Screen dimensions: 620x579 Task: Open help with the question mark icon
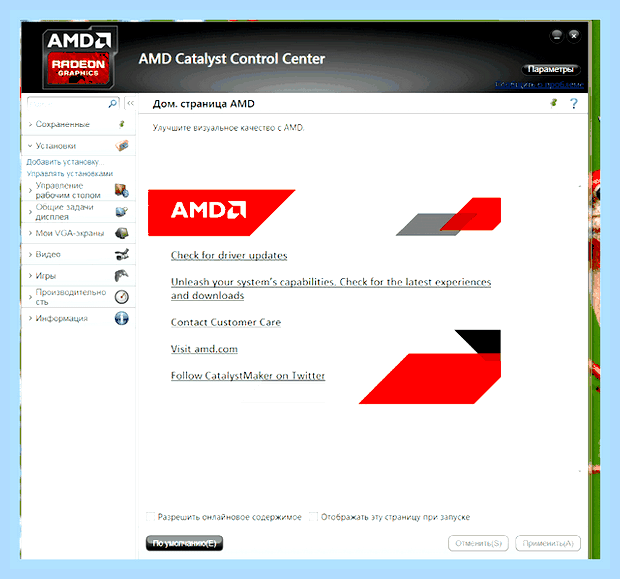(x=573, y=104)
